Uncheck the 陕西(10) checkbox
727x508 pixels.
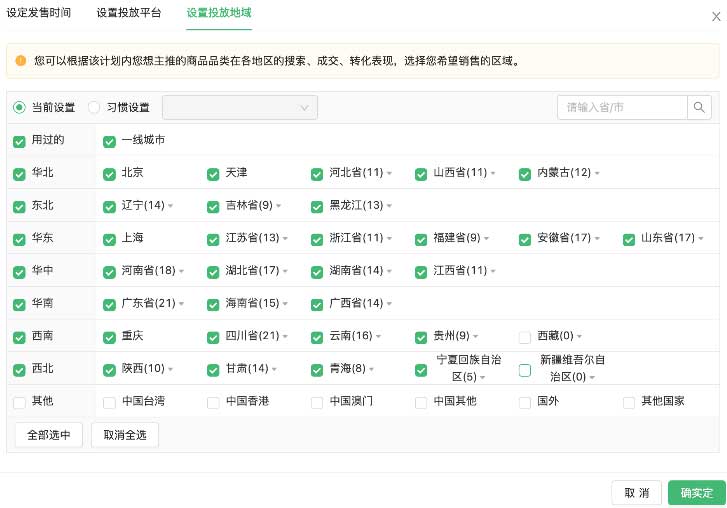109,370
